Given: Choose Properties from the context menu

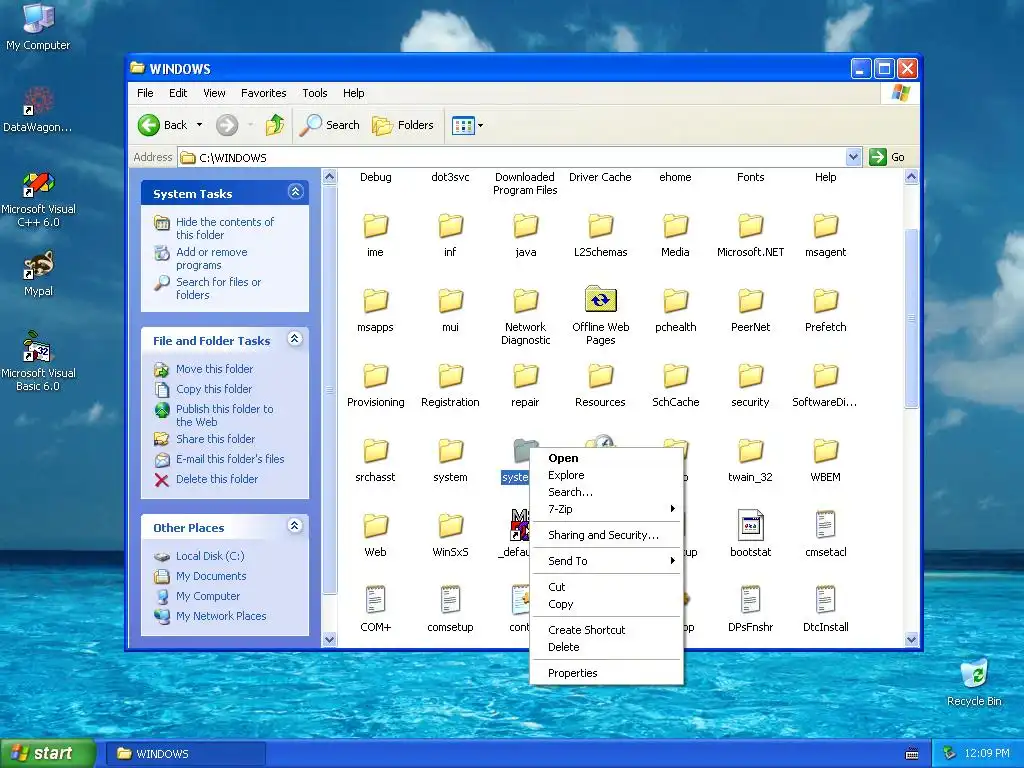Looking at the screenshot, I should pos(606,673).
